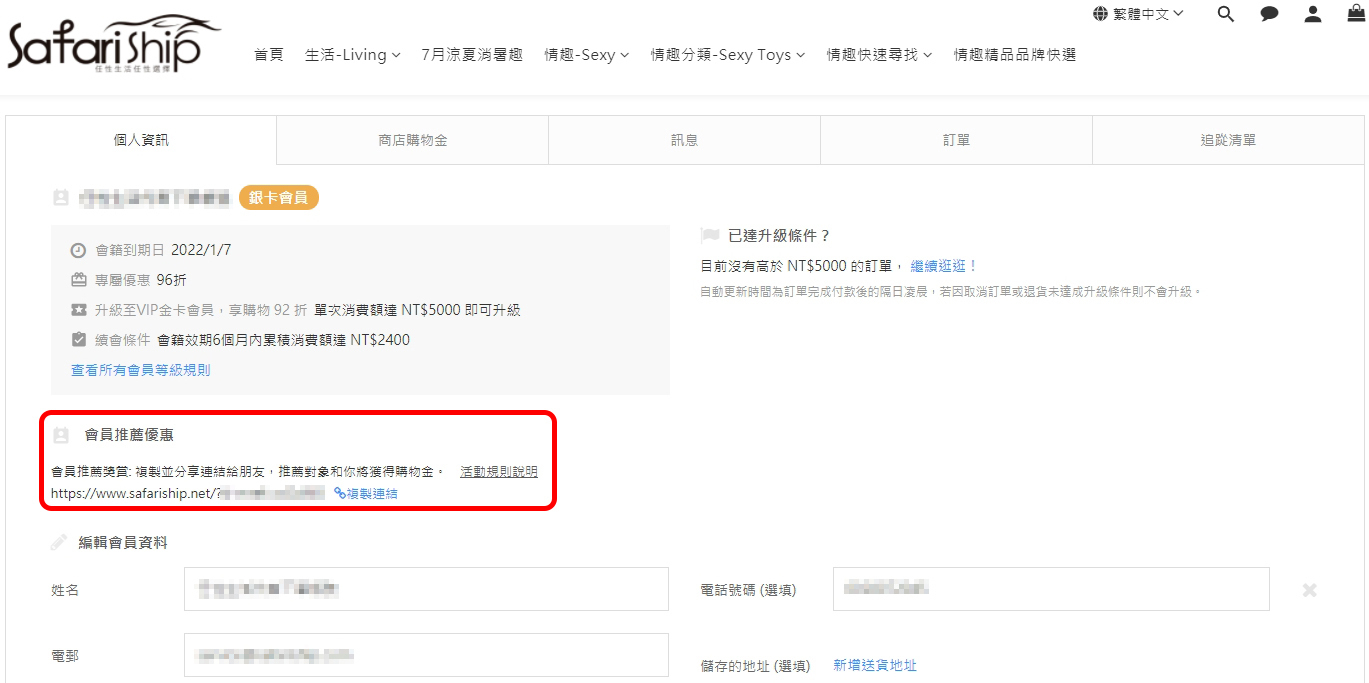The height and width of the screenshot is (683, 1369).
Task: Click the account person icon
Action: pos(1312,15)
